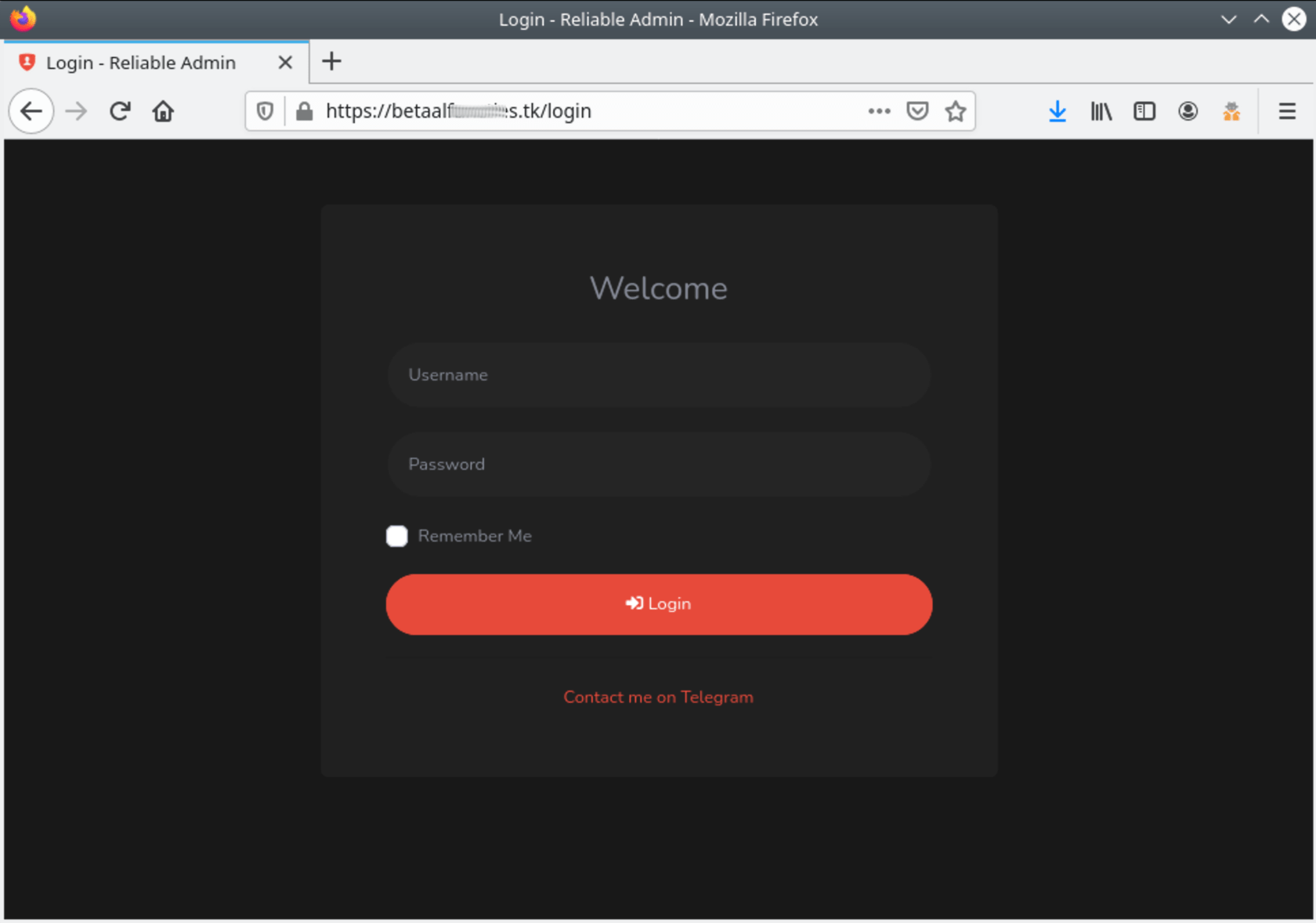
Task: Bookmark this page with the star icon
Action: click(x=956, y=110)
